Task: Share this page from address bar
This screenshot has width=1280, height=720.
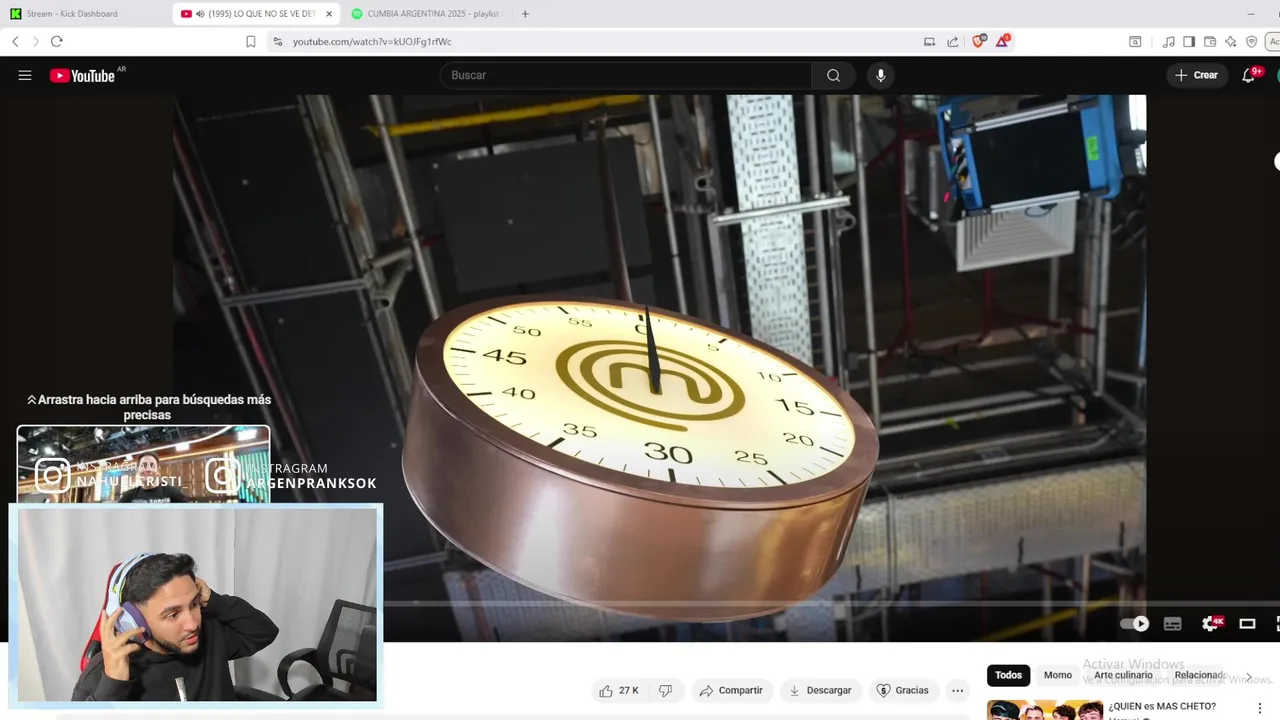Action: [952, 42]
